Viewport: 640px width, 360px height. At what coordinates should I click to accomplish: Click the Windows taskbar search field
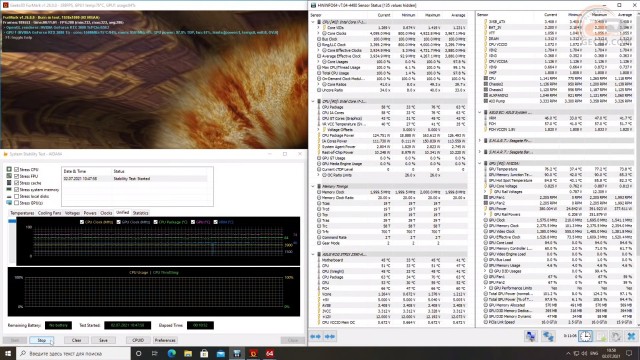[x=73, y=353]
